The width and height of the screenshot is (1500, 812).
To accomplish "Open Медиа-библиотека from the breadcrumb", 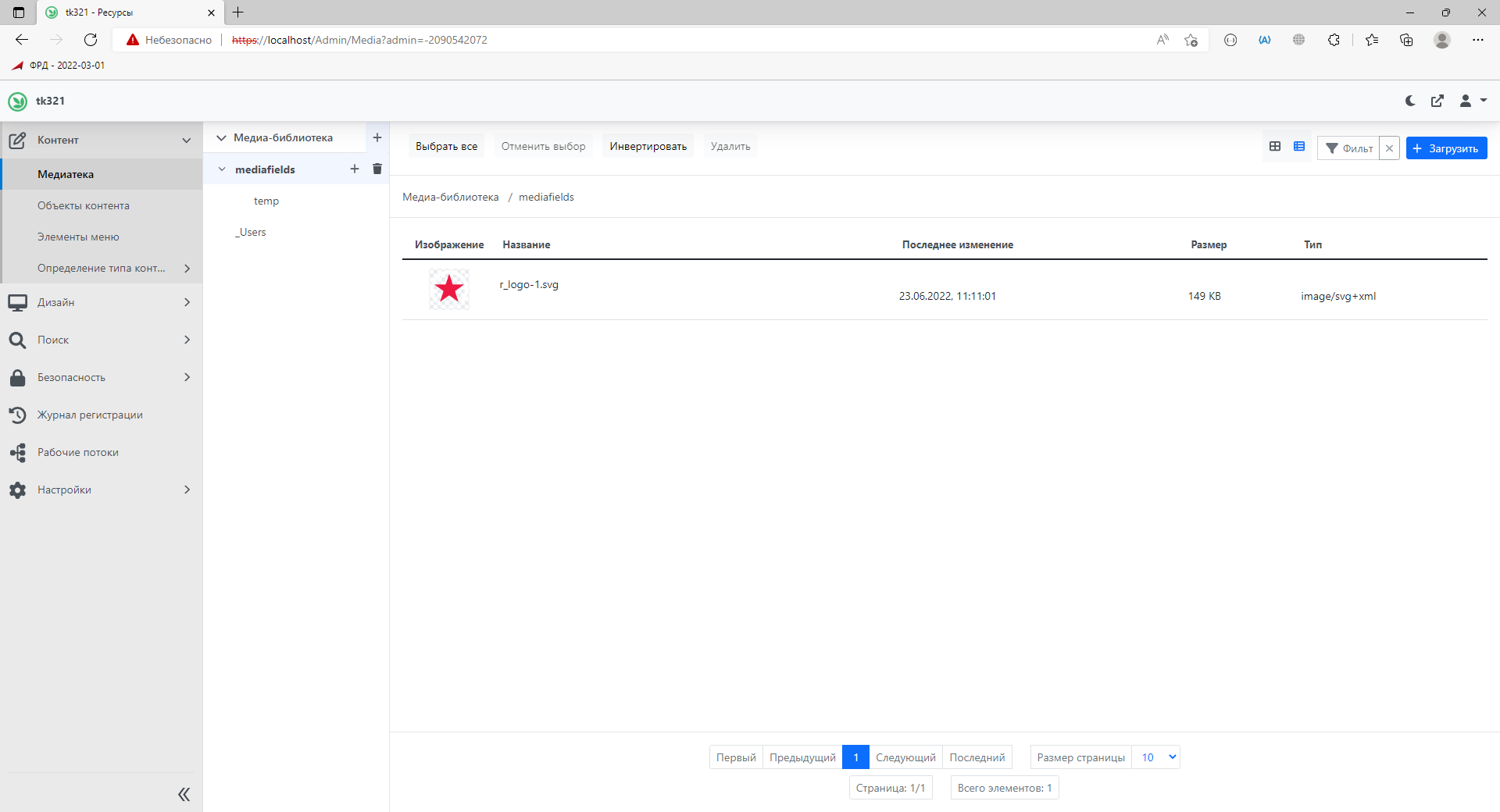I will [450, 197].
